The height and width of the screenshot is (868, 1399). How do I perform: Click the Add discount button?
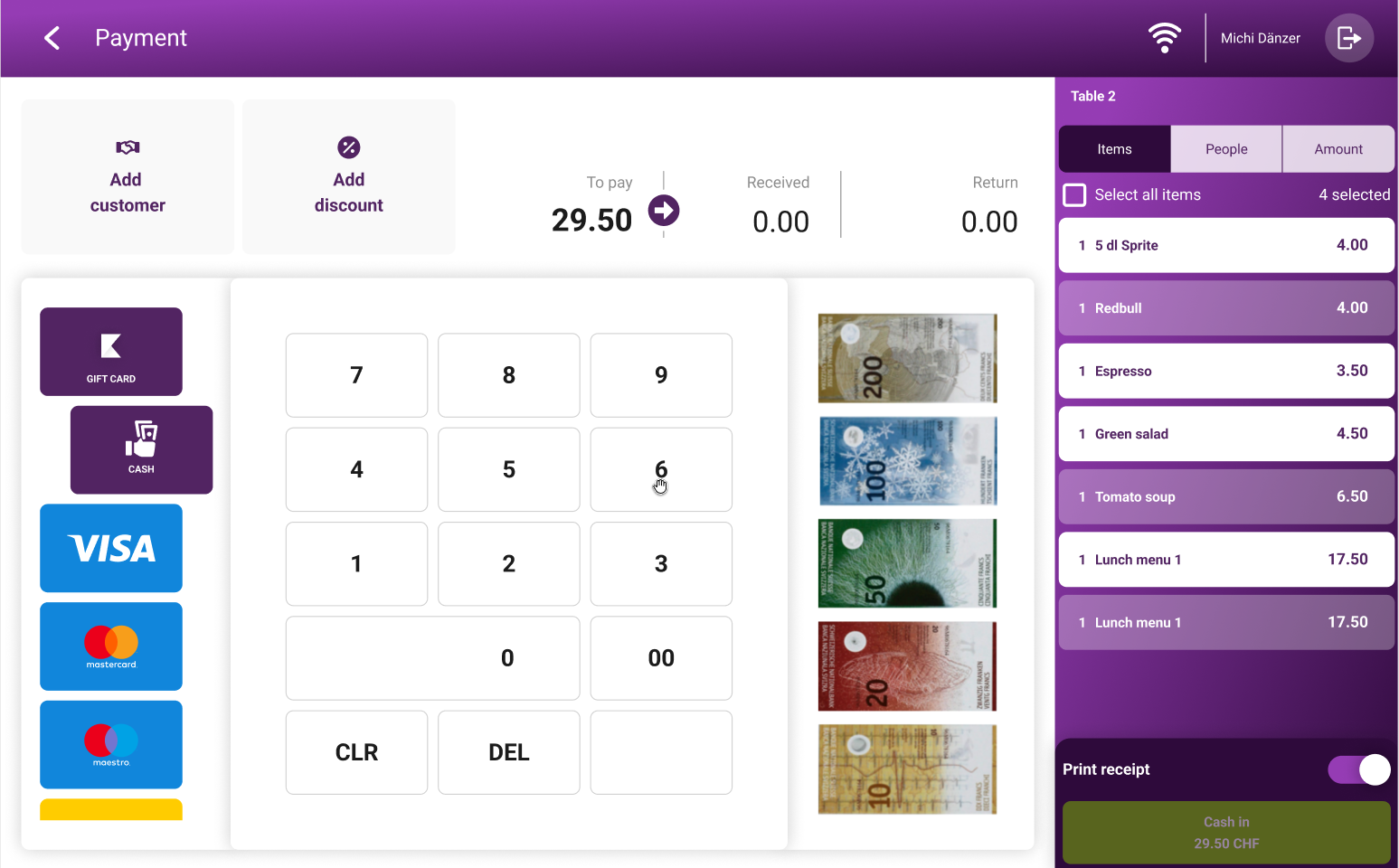349,177
